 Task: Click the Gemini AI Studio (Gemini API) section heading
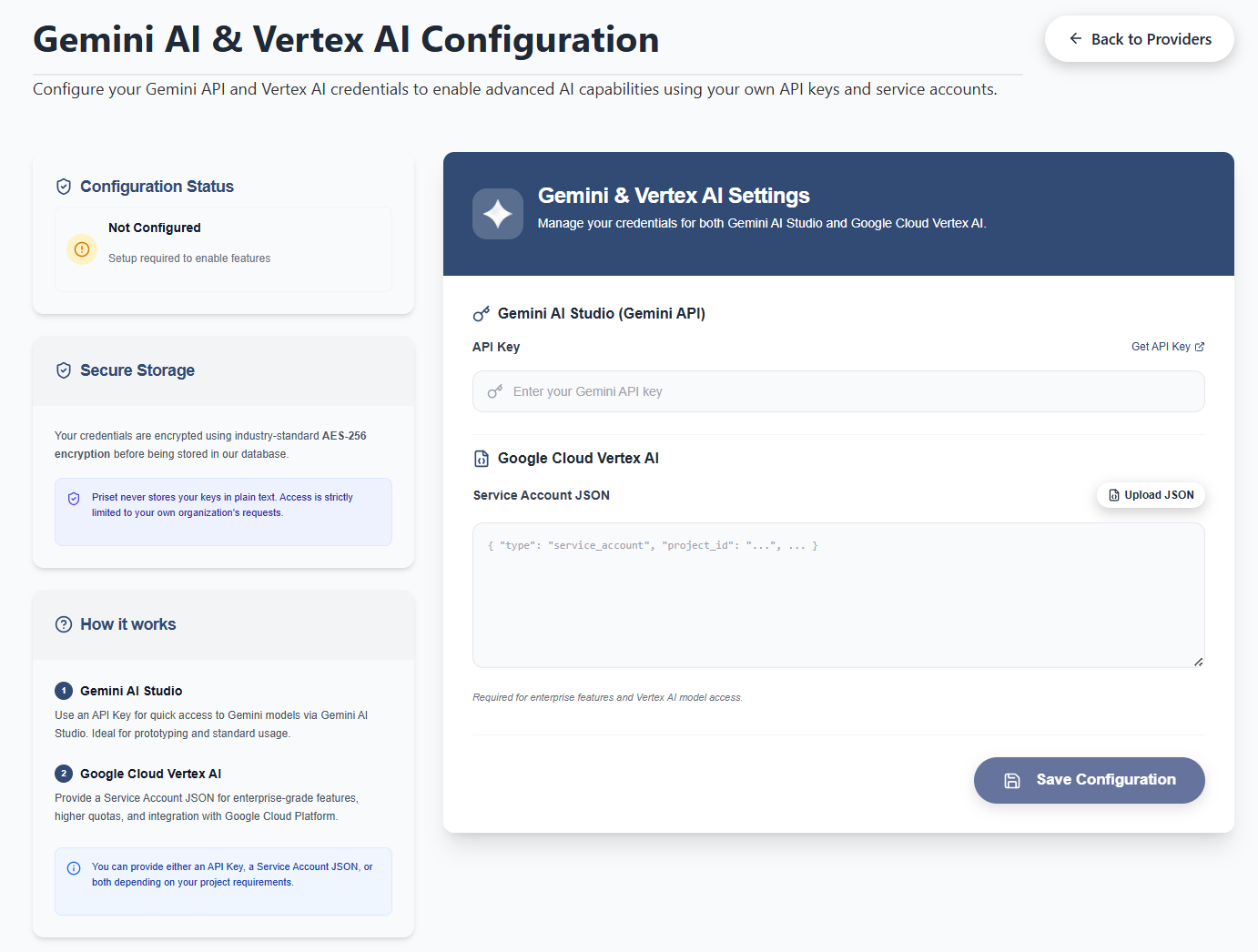tap(602, 313)
